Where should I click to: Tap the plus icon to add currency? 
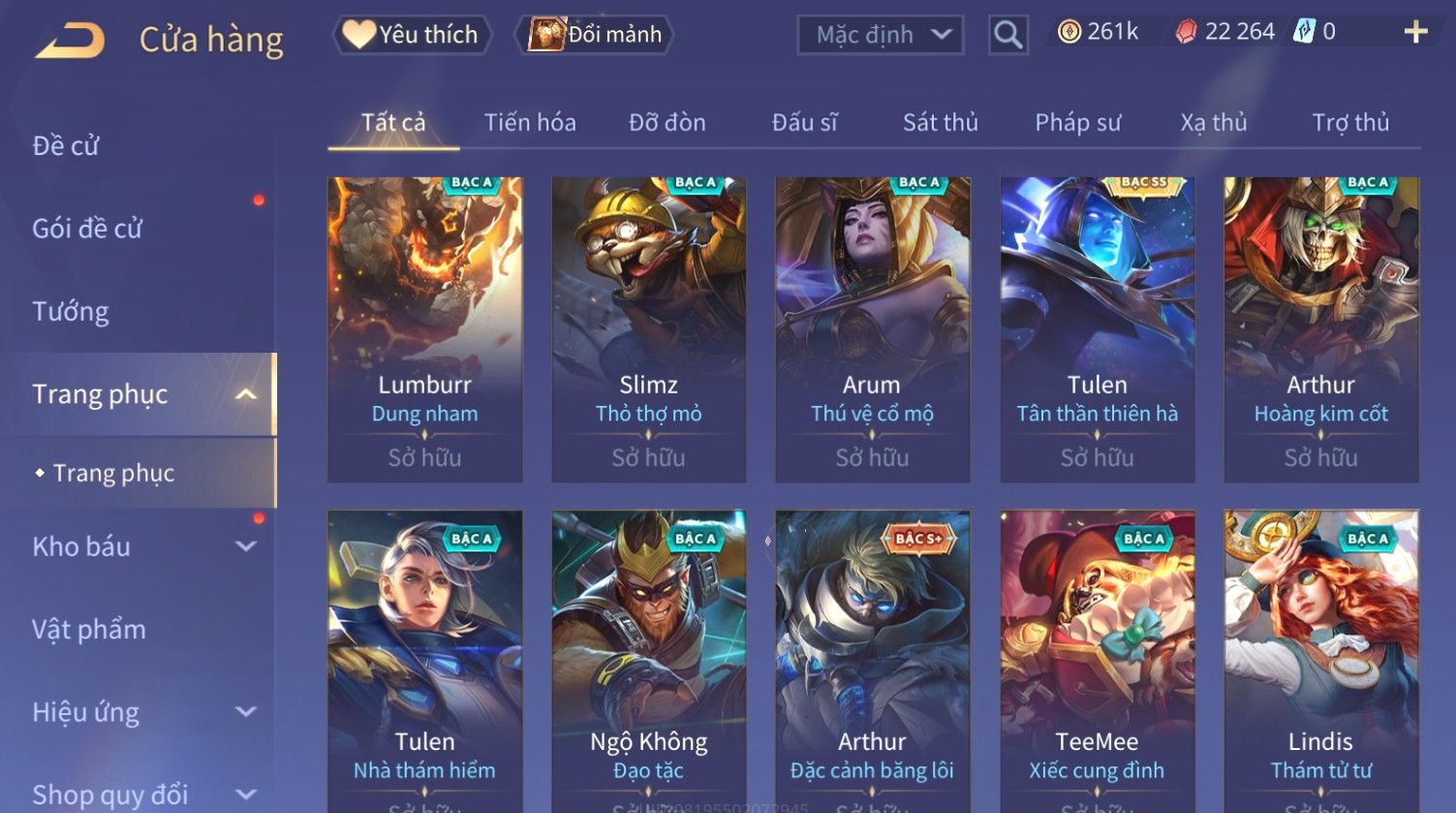pyautogui.click(x=1415, y=32)
